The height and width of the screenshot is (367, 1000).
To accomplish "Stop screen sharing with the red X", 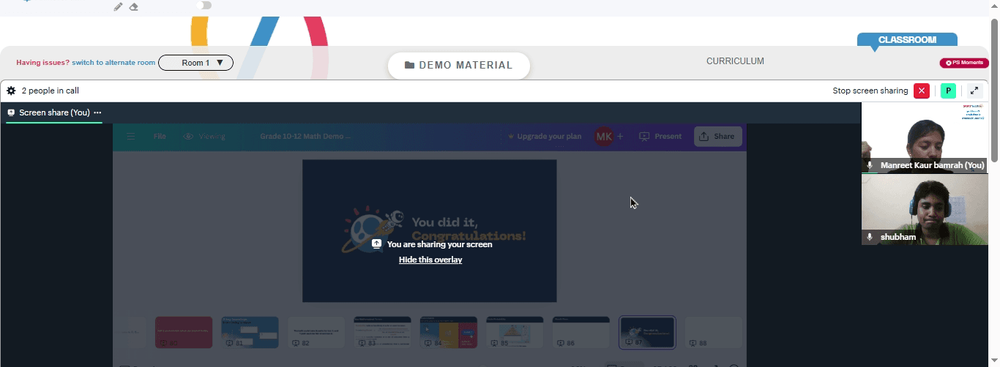I will click(922, 91).
